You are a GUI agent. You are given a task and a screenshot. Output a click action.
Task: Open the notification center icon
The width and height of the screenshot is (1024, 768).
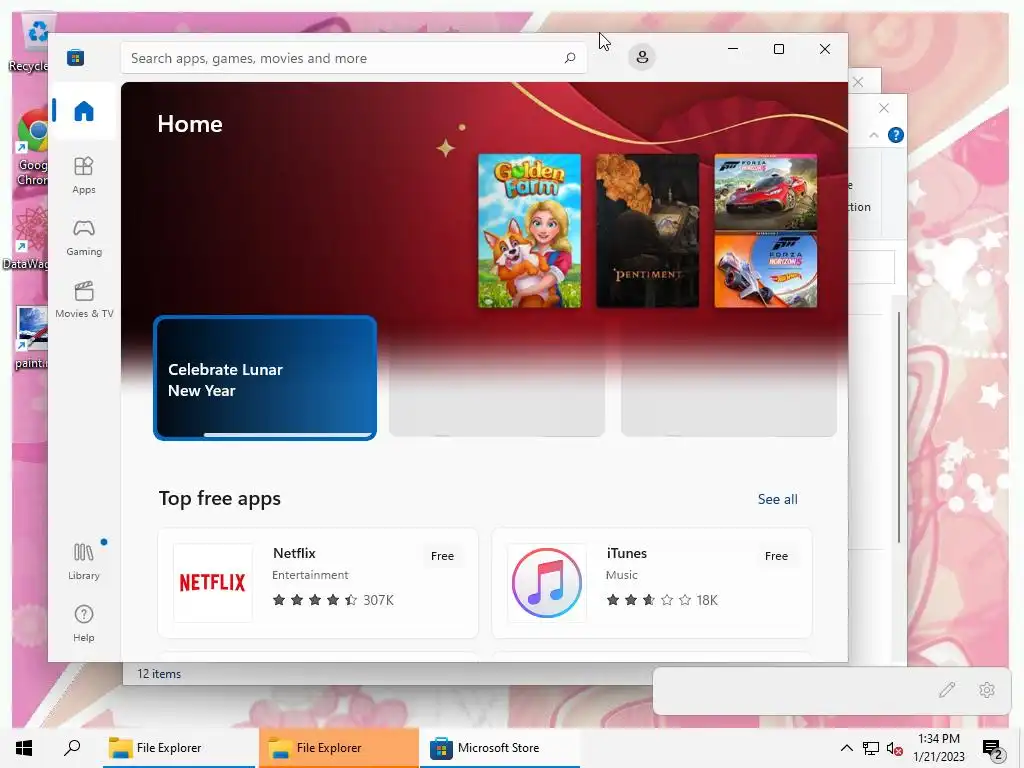click(x=993, y=749)
